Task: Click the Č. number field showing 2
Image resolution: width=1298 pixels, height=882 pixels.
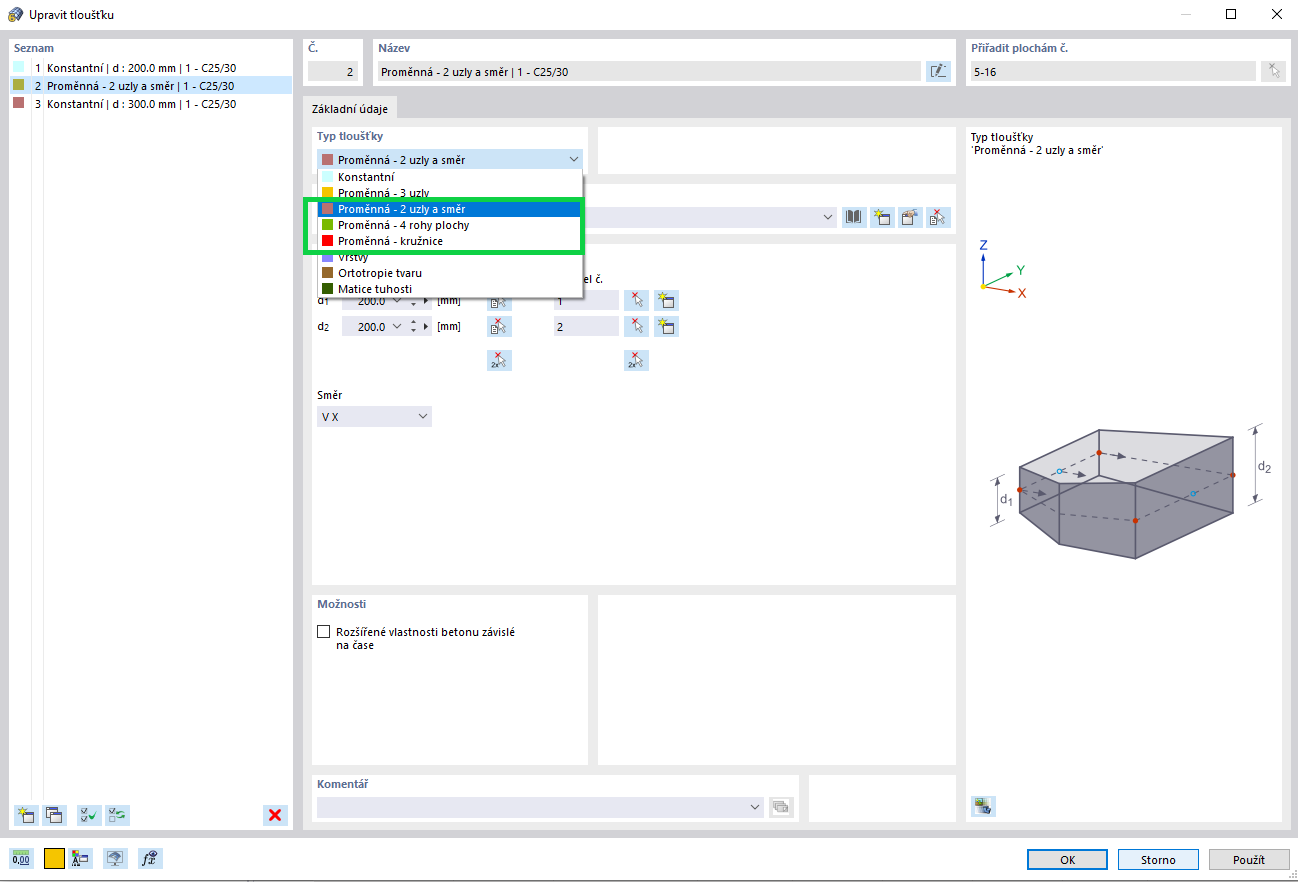Action: click(333, 71)
